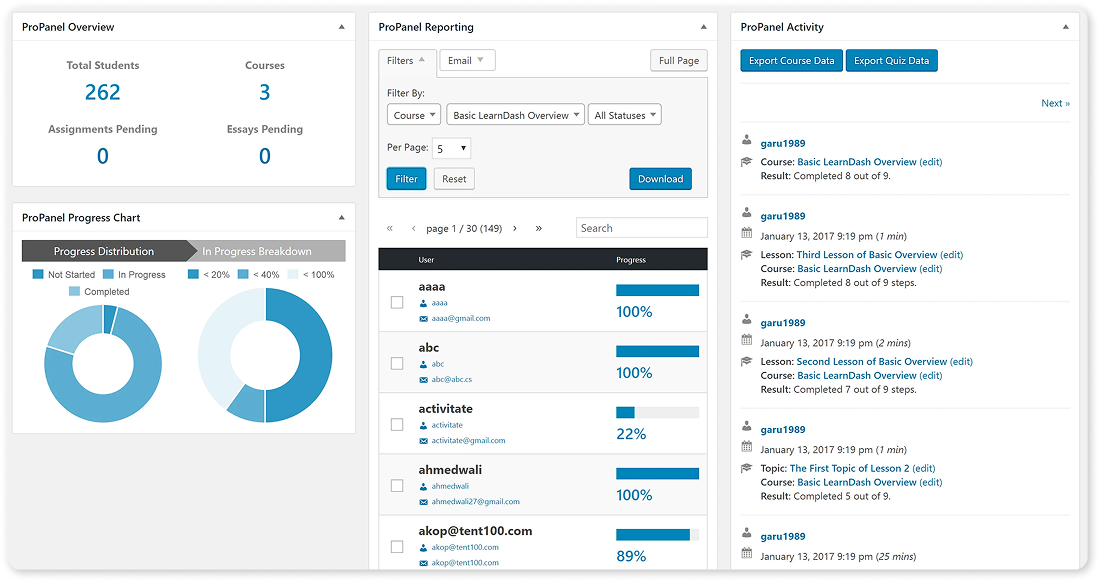Toggle the In Progress legend swatch
This screenshot has width=1100, height=583.
click(108, 274)
